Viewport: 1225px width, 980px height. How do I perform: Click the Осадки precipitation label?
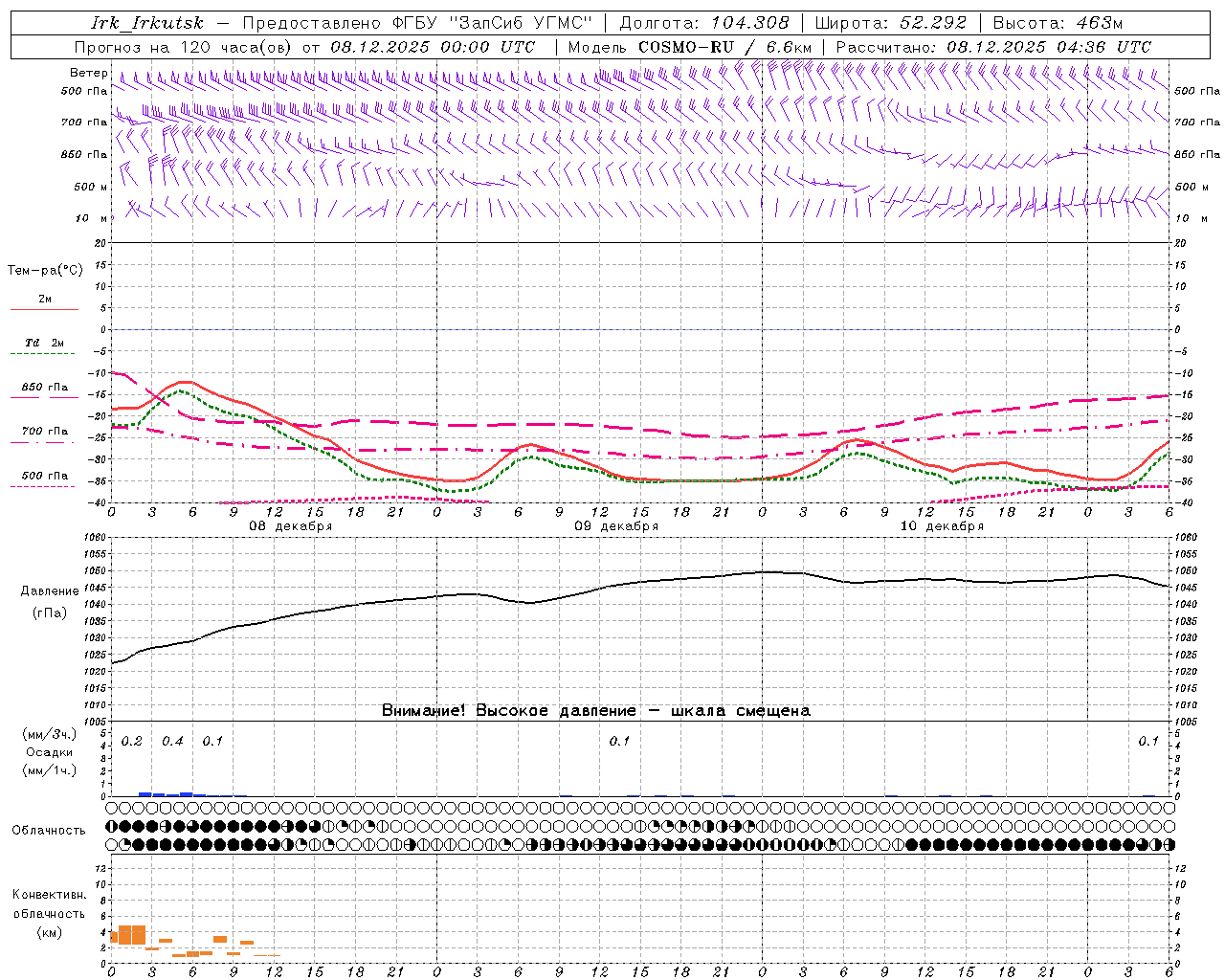click(50, 752)
